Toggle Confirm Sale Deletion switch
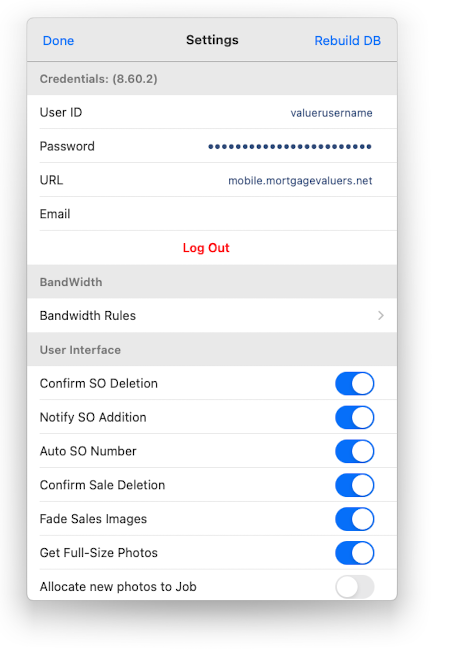455x650 pixels. [x=354, y=485]
